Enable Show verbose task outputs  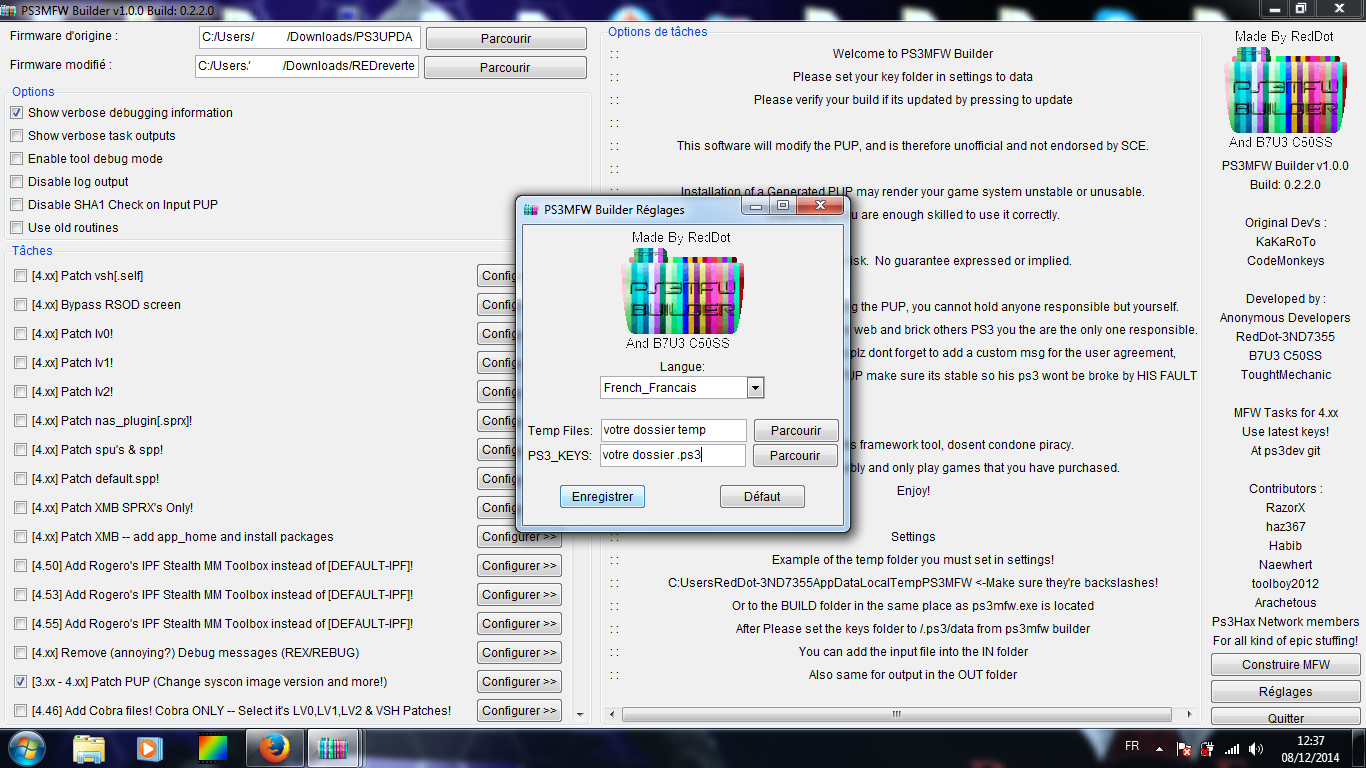pos(17,136)
